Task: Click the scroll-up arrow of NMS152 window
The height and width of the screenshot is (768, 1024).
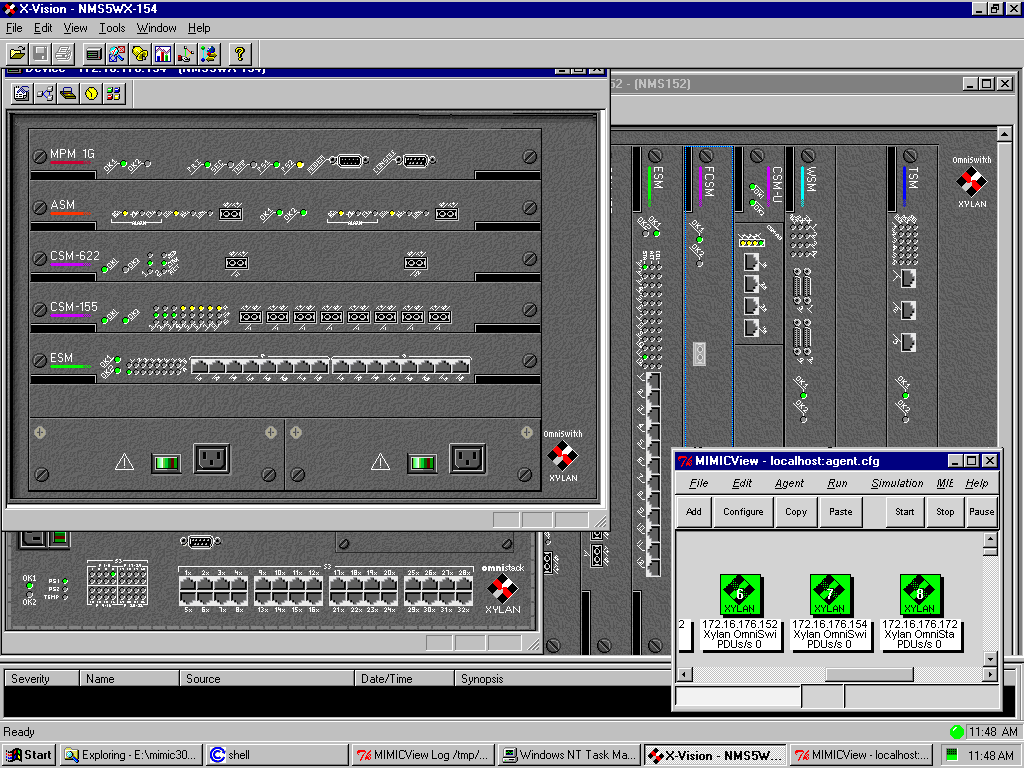Action: click(x=1004, y=134)
